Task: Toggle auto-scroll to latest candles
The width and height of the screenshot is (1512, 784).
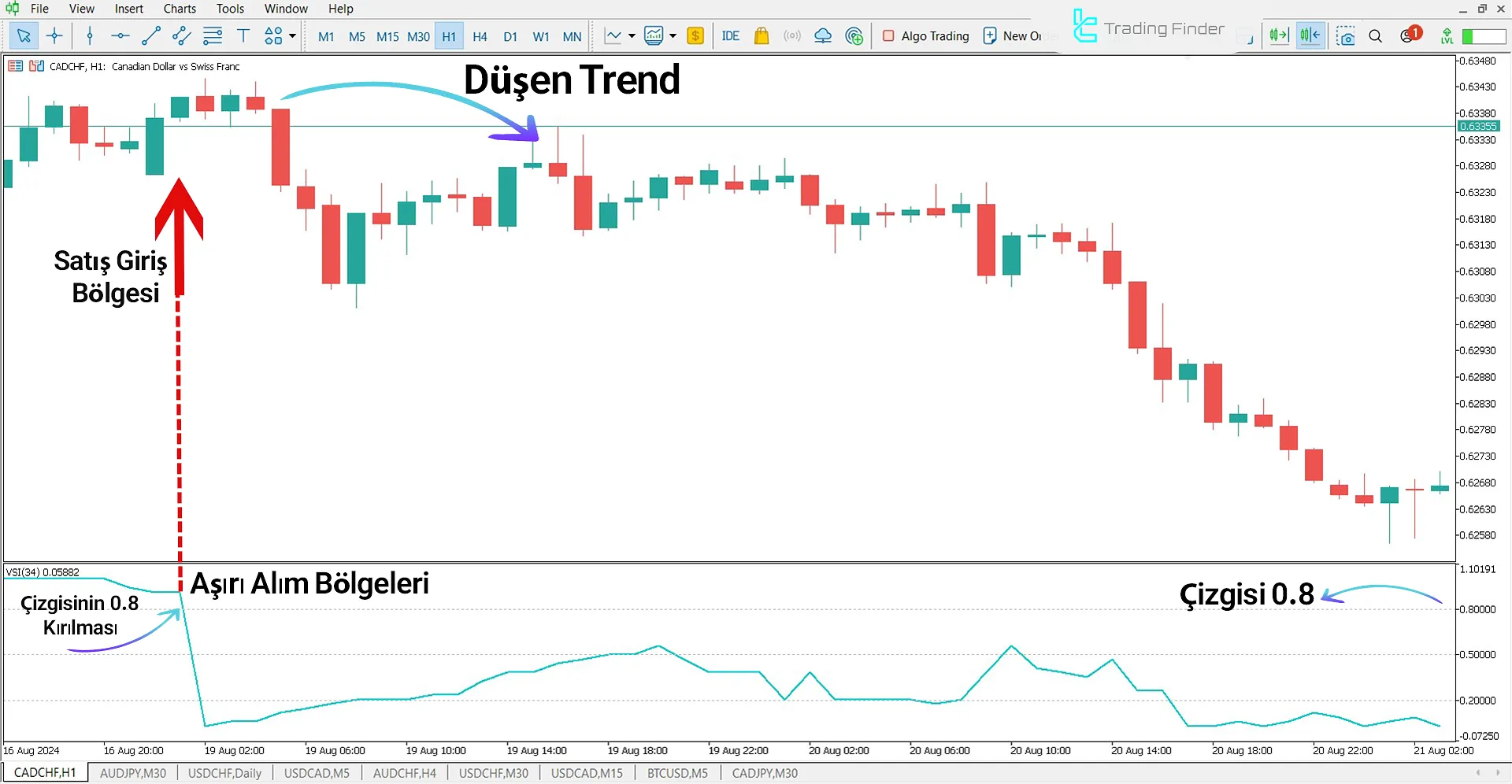Action: pyautogui.click(x=1278, y=35)
